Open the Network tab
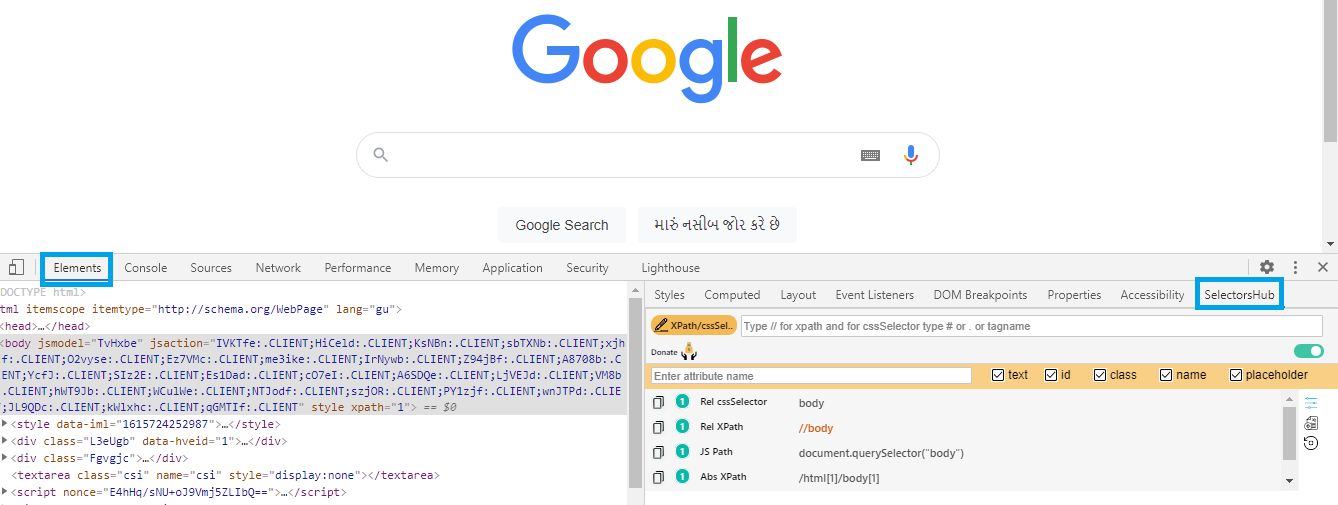The width and height of the screenshot is (1338, 505). click(x=278, y=268)
